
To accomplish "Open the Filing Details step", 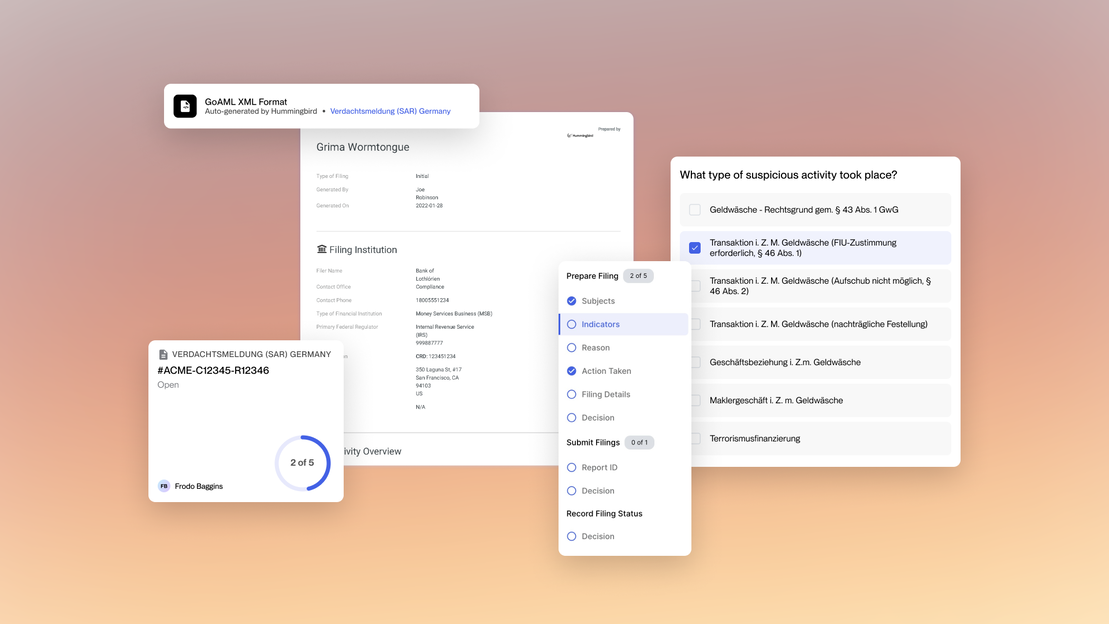I will pyautogui.click(x=605, y=394).
